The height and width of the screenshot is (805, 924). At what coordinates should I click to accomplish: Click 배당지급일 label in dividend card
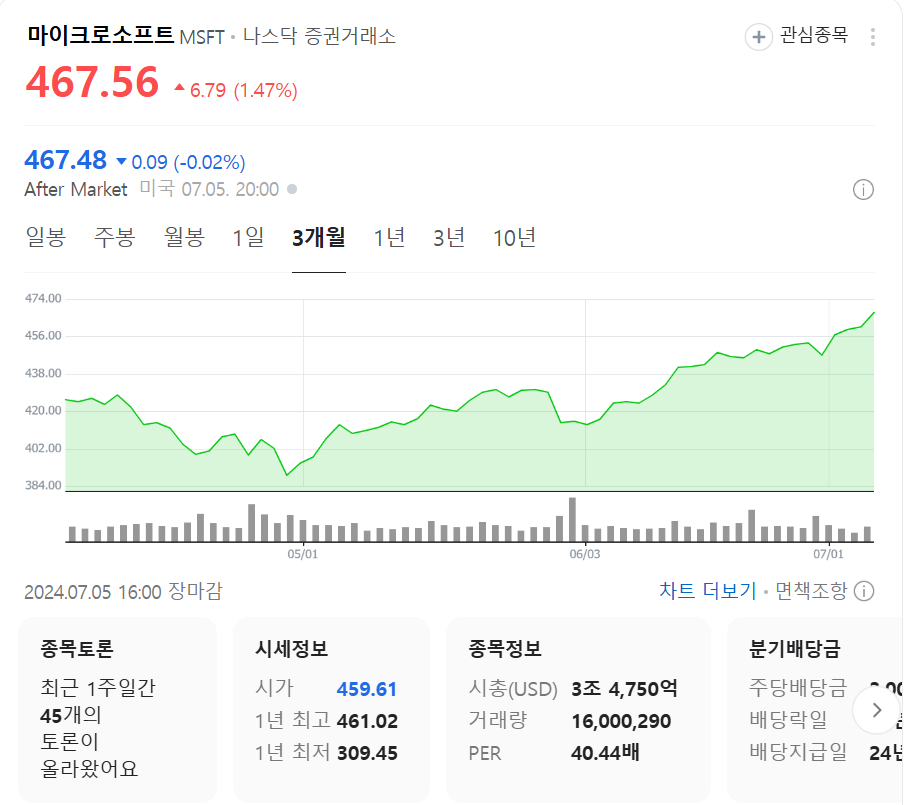point(798,752)
